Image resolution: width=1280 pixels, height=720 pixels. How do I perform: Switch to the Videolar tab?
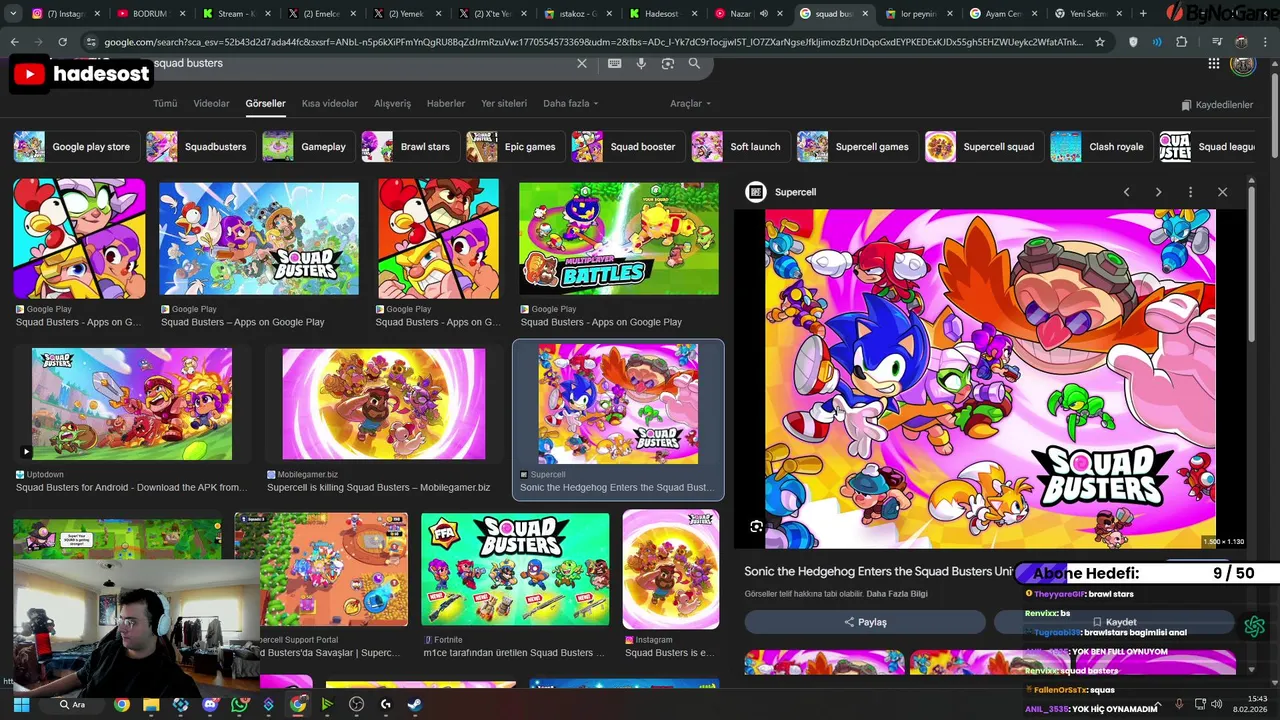click(x=211, y=104)
